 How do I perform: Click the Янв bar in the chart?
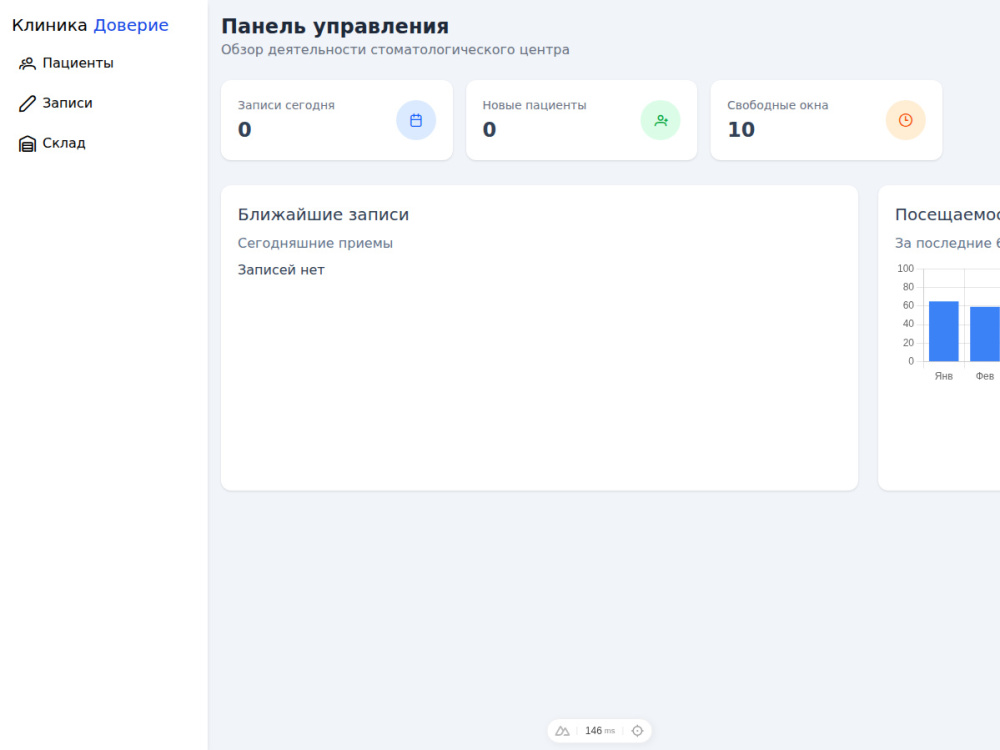944,331
